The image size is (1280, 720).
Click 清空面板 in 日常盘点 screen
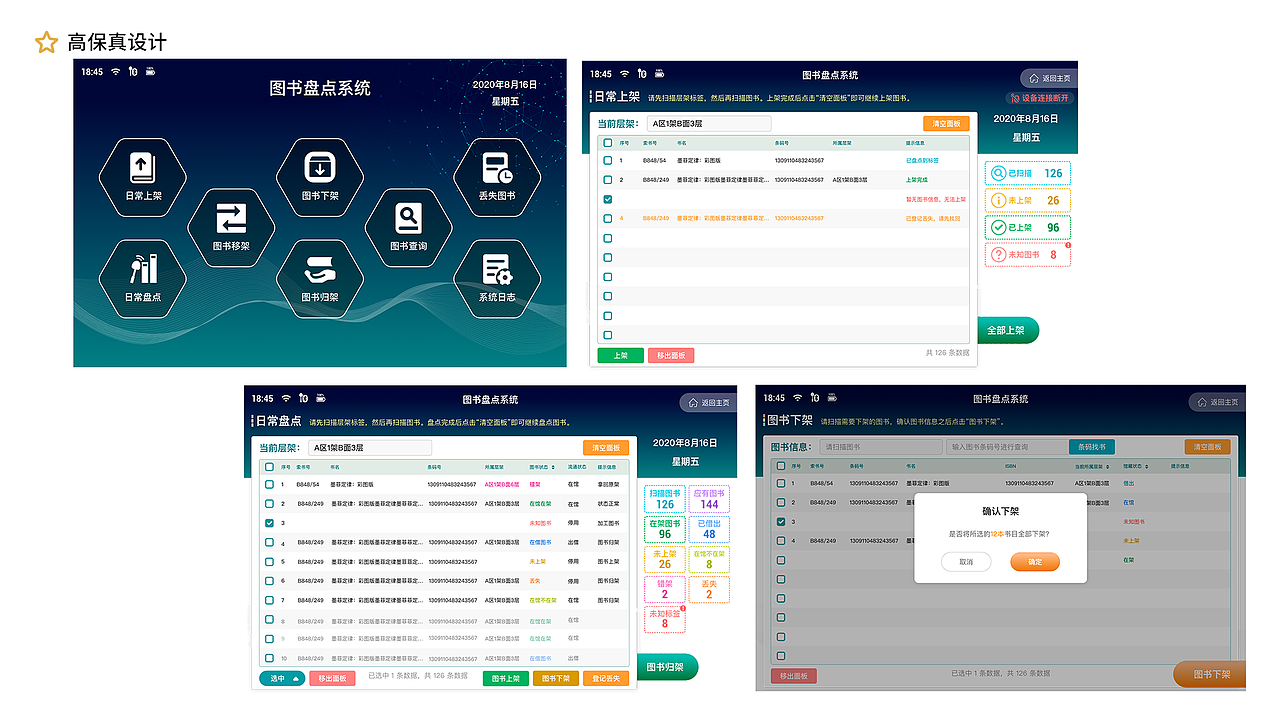[x=606, y=448]
